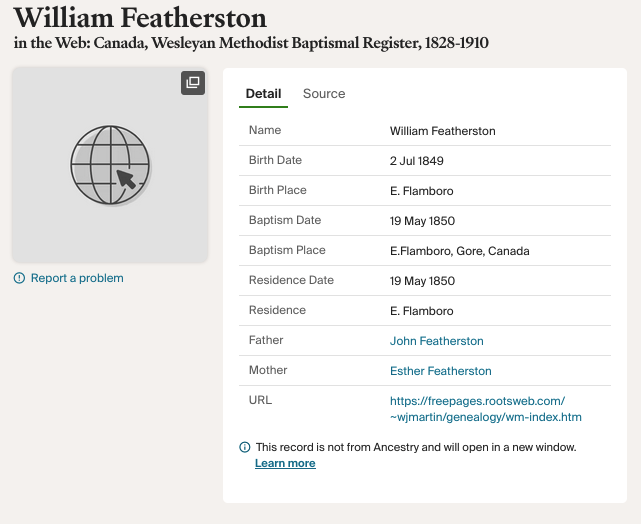This screenshot has width=641, height=524.
Task: Visit the freepages.rootsweb.com URL link
Action: click(x=486, y=409)
